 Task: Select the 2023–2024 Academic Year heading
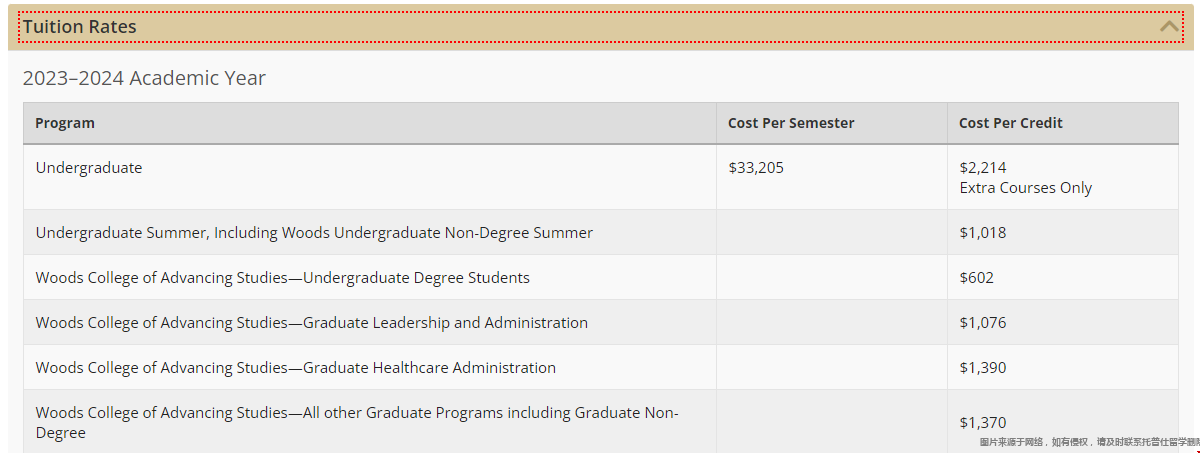click(144, 78)
